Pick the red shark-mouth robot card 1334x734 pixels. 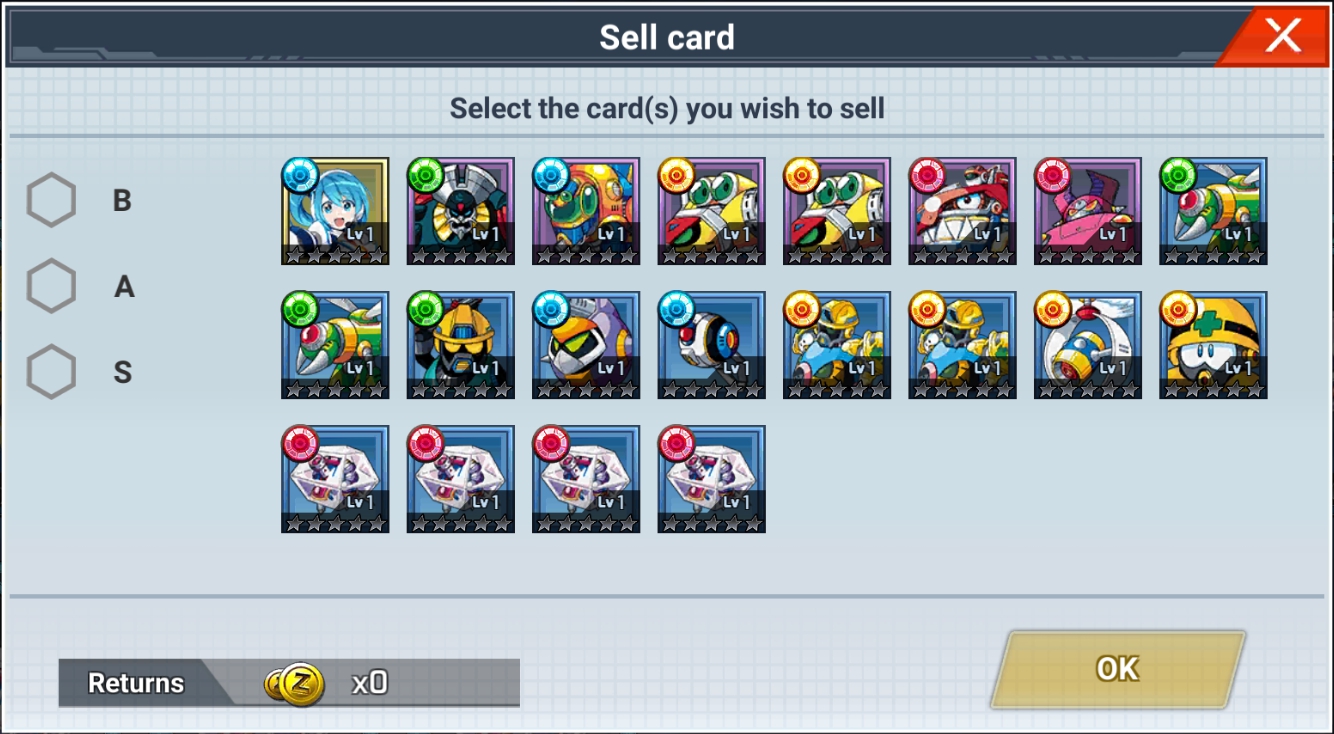[x=963, y=211]
